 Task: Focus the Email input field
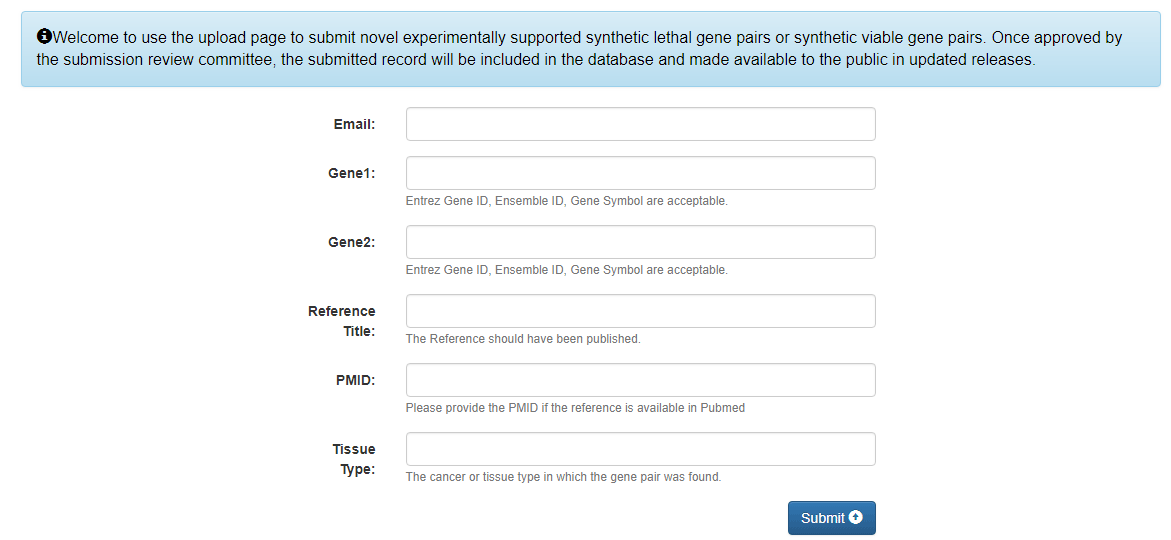[640, 124]
